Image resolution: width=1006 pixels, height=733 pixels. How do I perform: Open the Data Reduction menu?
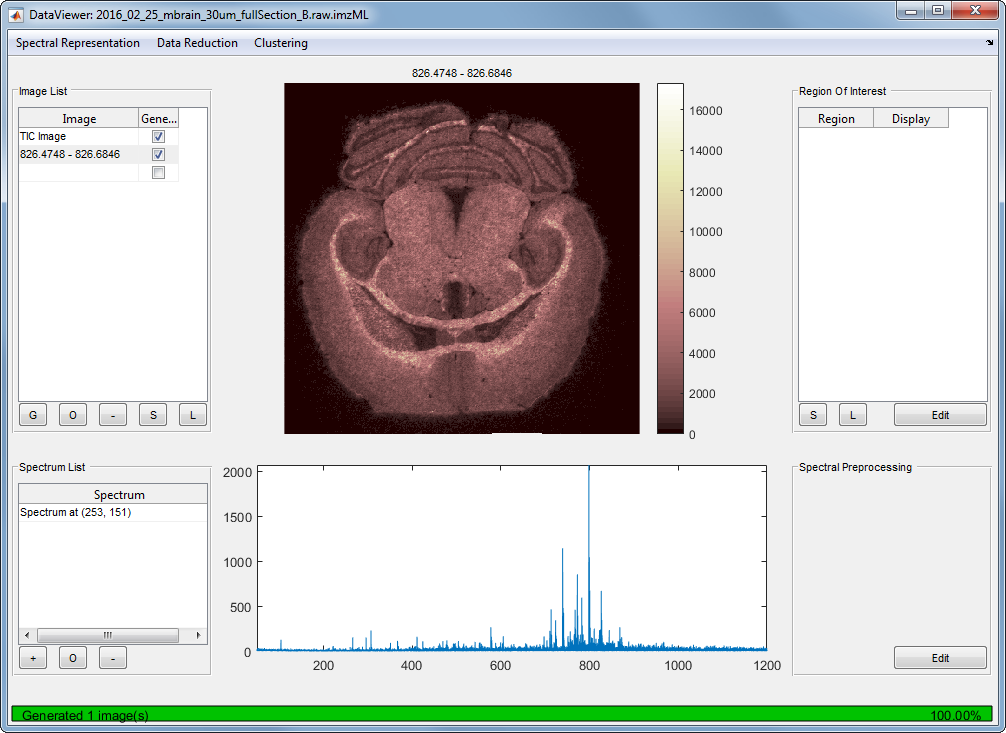(197, 43)
